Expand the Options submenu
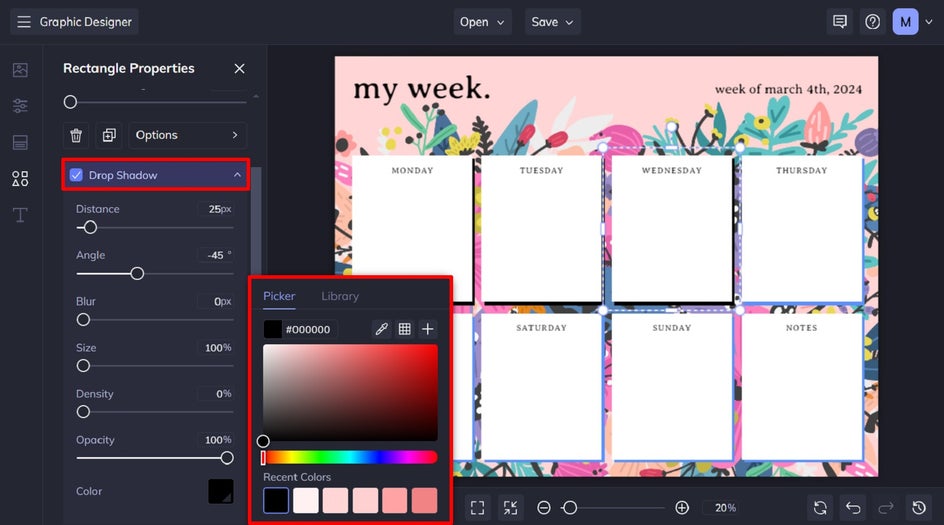The image size is (944, 525). click(x=187, y=135)
